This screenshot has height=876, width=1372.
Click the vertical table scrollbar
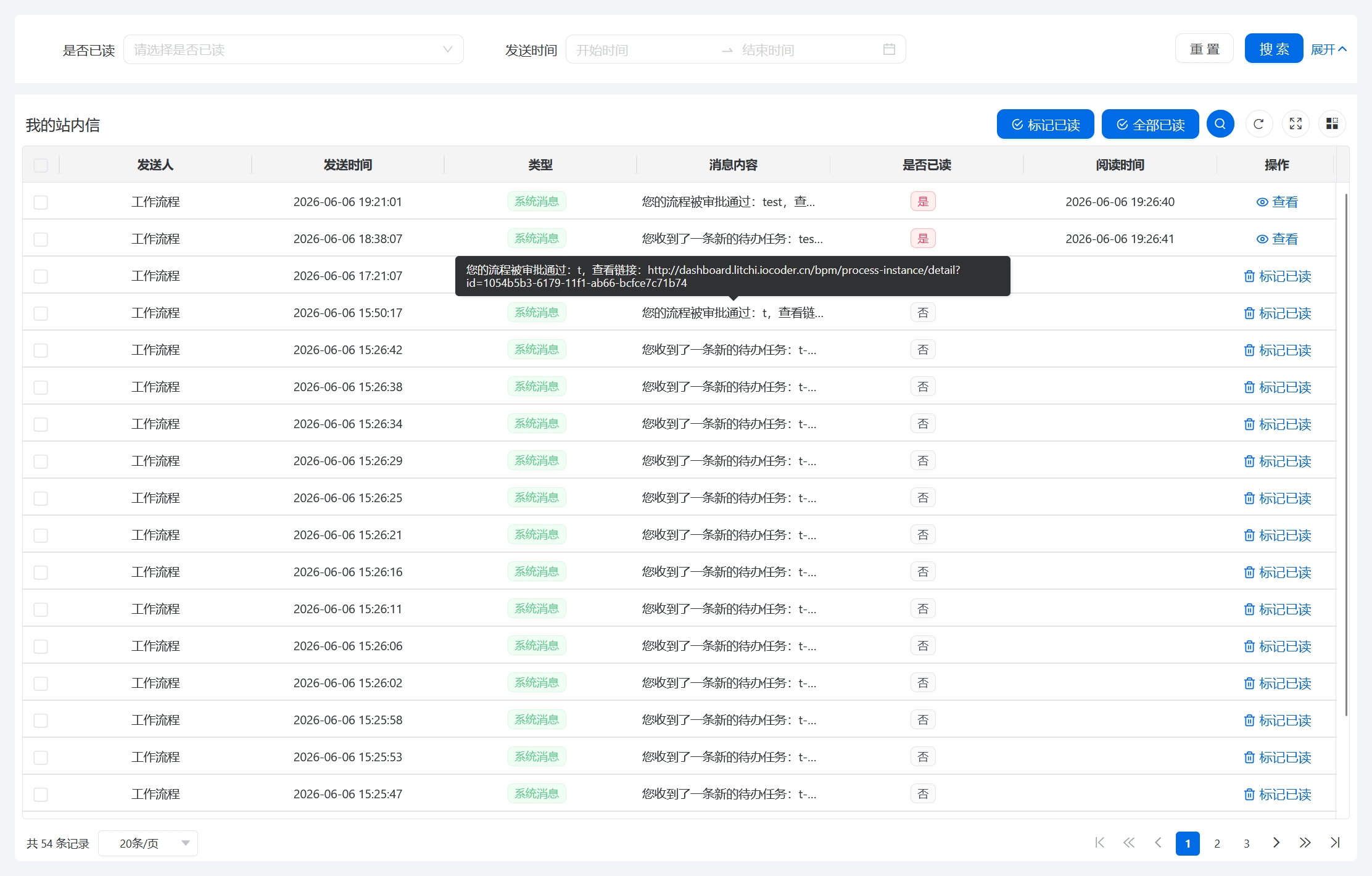coord(1346,455)
